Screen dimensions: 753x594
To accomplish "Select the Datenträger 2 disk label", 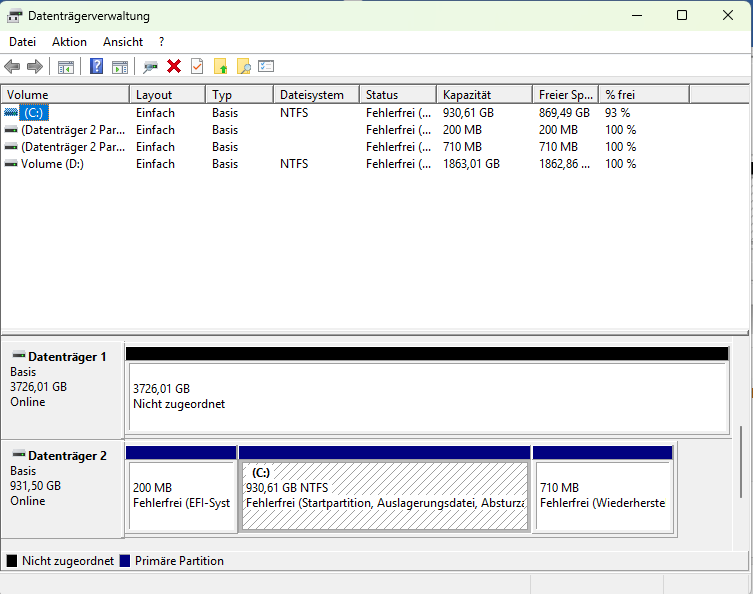I will pyautogui.click(x=62, y=489).
